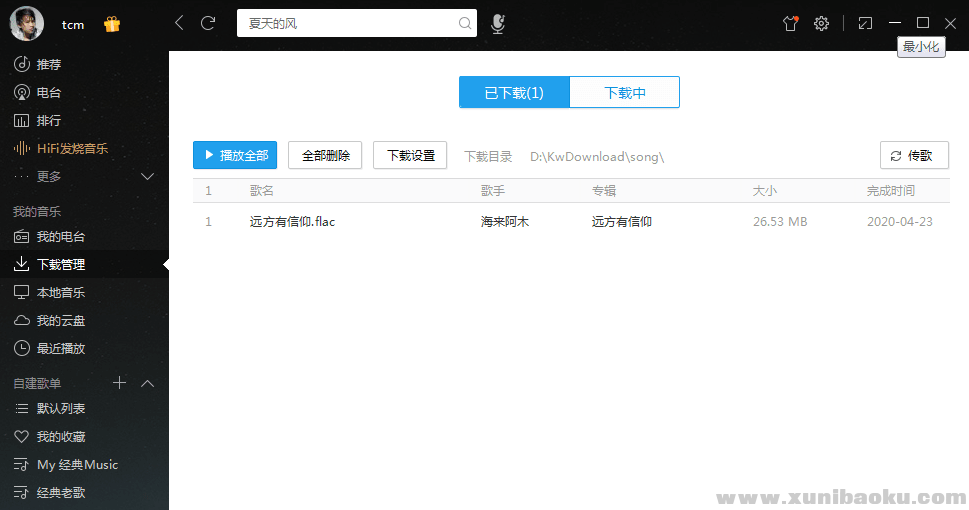Select the 已下载(1) tab
Image resolution: width=969 pixels, height=510 pixels.
tap(514, 93)
